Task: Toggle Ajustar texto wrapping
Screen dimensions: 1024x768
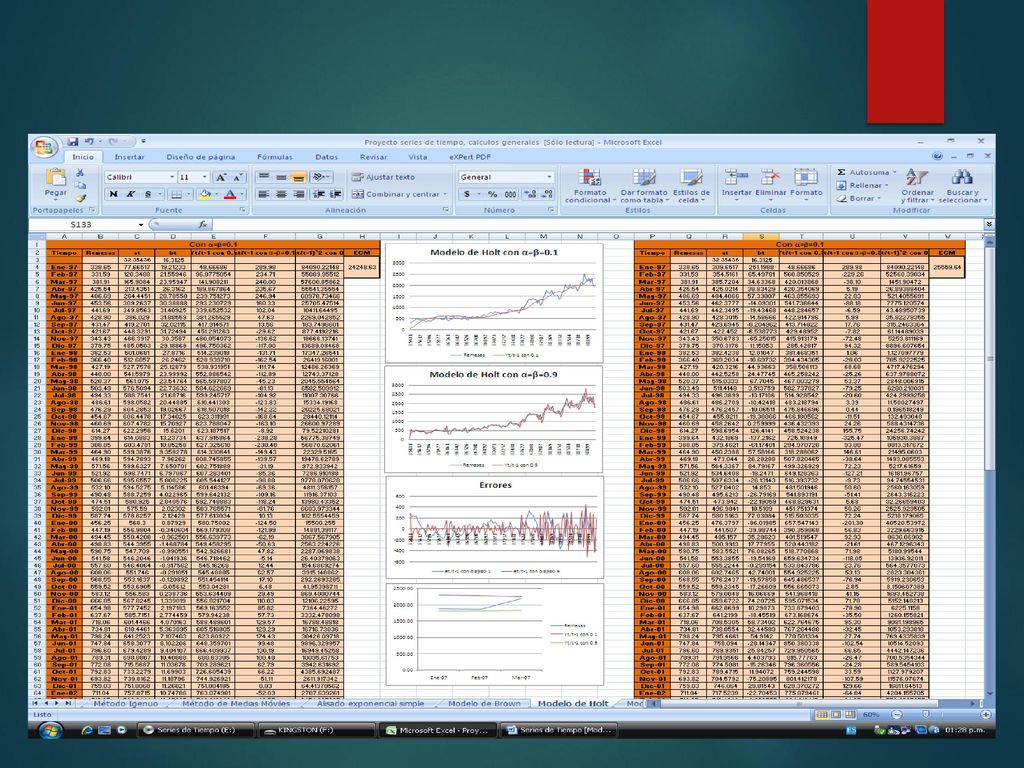Action: [383, 177]
